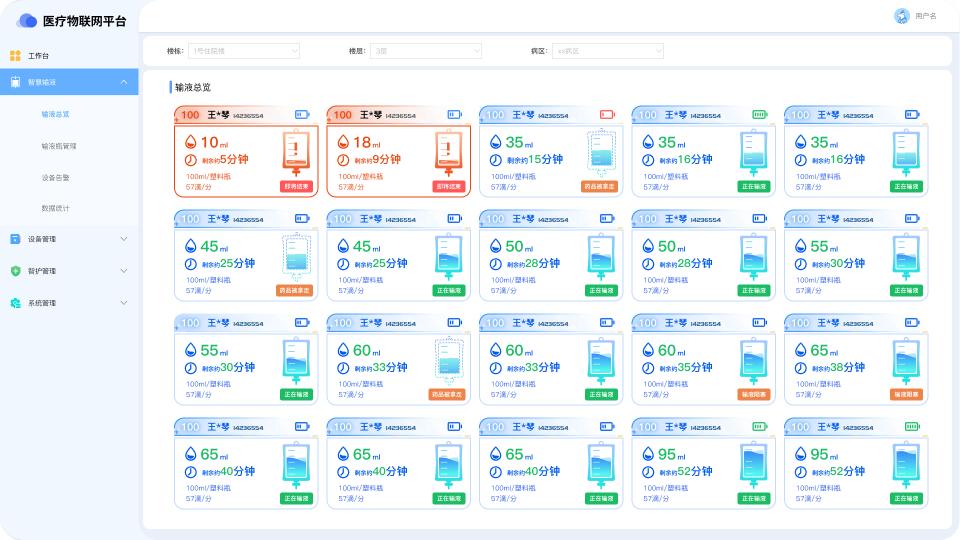Select 输液瓶管理 in the sidebar
This screenshot has height=540, width=960.
point(59,146)
